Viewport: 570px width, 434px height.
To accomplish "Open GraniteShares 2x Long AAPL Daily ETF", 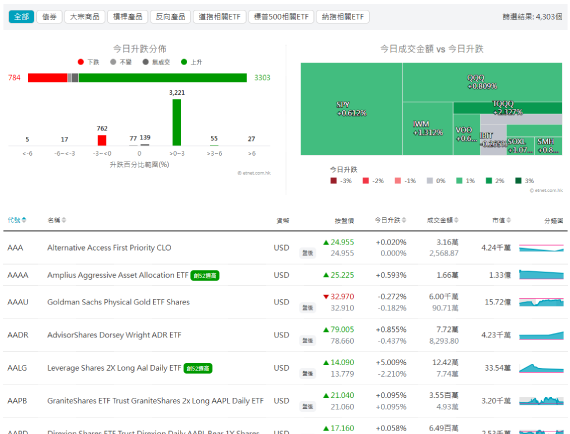I will coord(155,401).
